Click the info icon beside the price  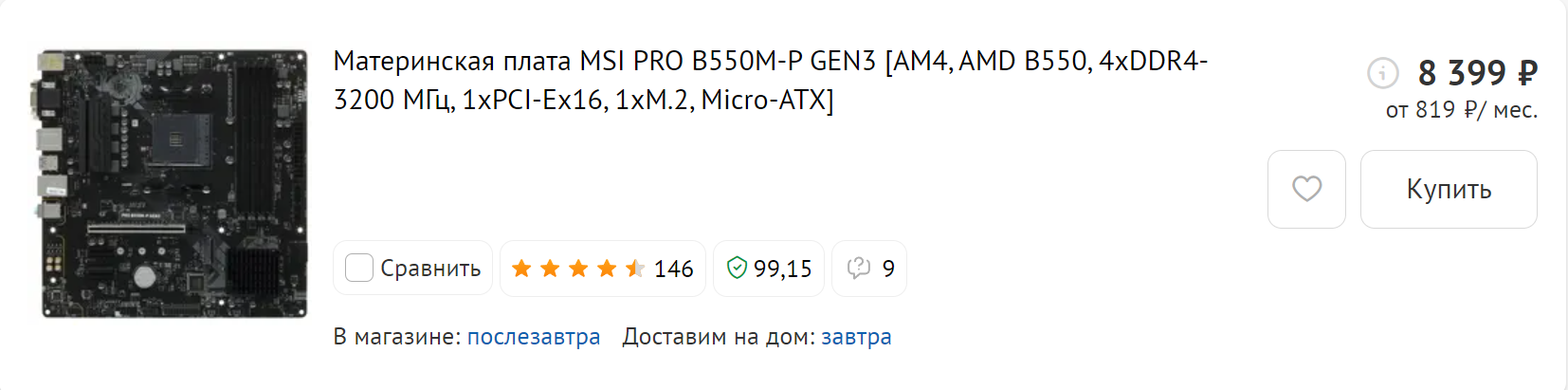tap(1383, 72)
